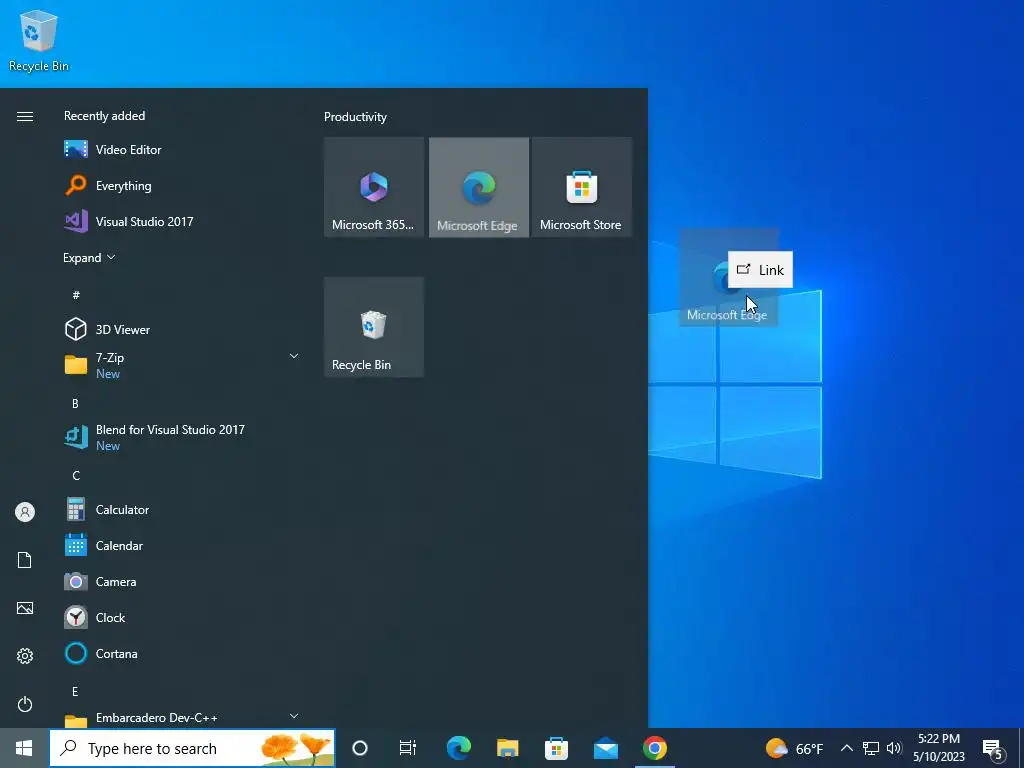Expand Embarcadero Dev-C++ folder chevron
The image size is (1024, 768).
[x=294, y=716]
